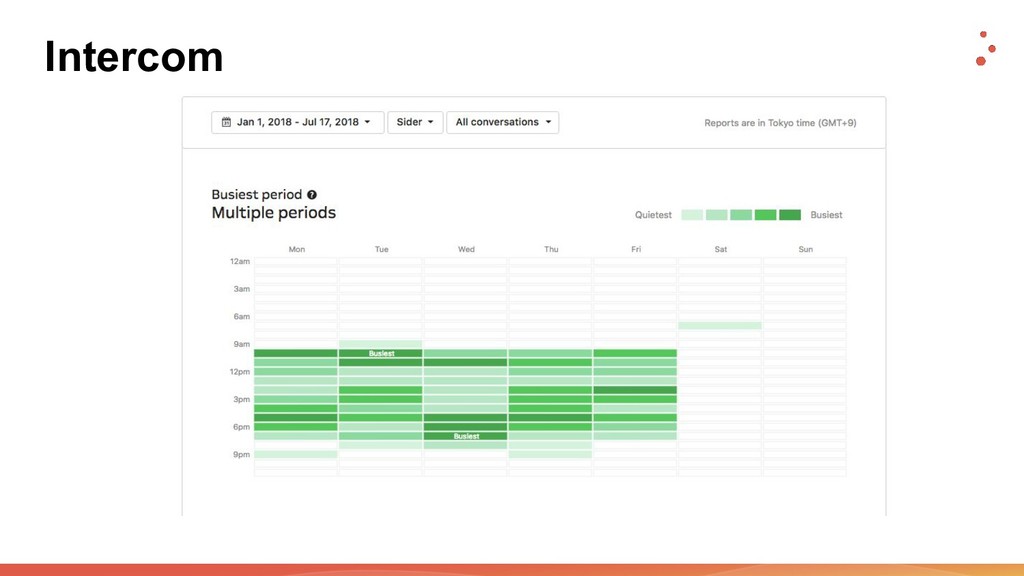
Task: Click the 12pm row label
Action: (x=240, y=372)
